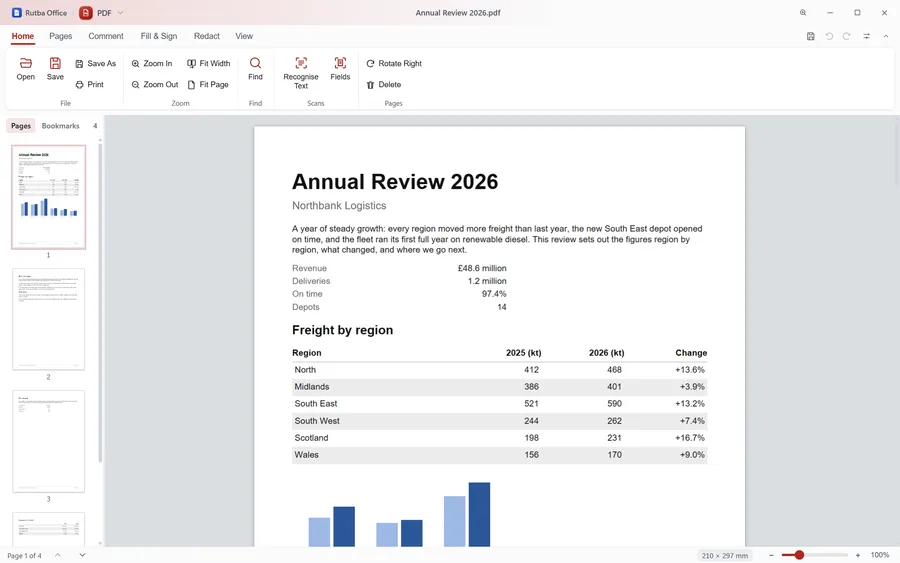The image size is (900, 563).
Task: Click the 'Annual Review 2026' heading
Action: [x=395, y=181]
